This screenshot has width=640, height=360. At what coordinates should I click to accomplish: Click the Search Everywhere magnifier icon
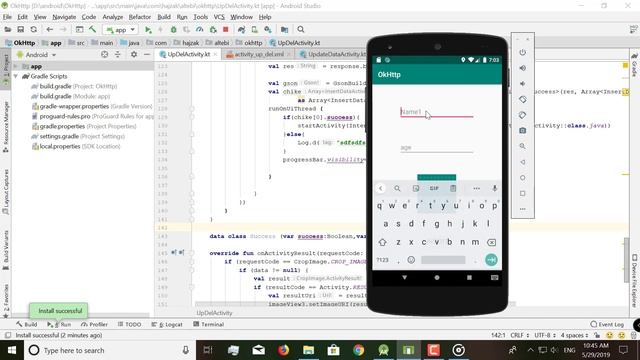coord(301,29)
